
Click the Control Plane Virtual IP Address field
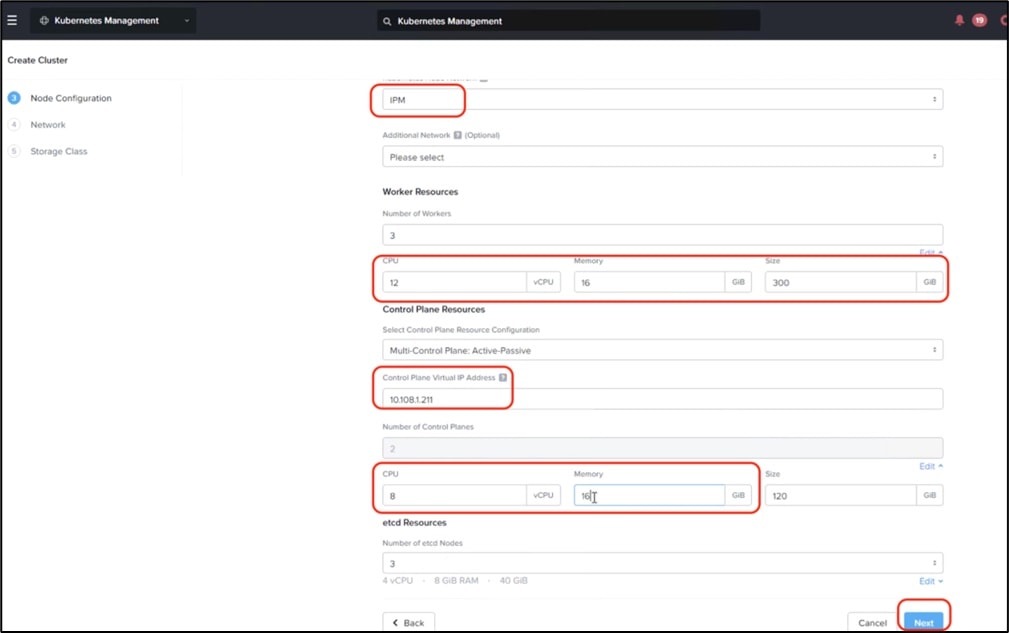(x=663, y=399)
